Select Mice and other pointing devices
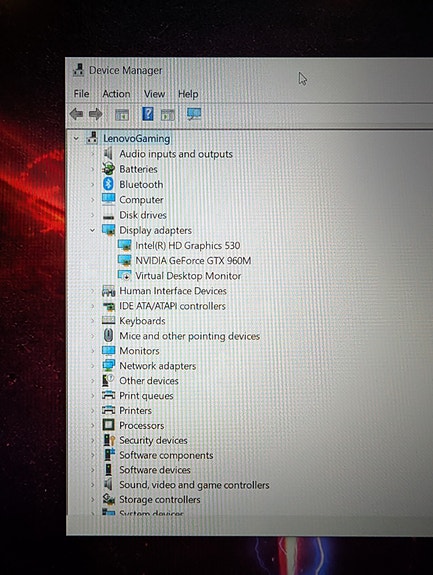The height and width of the screenshot is (575, 433). [x=190, y=336]
